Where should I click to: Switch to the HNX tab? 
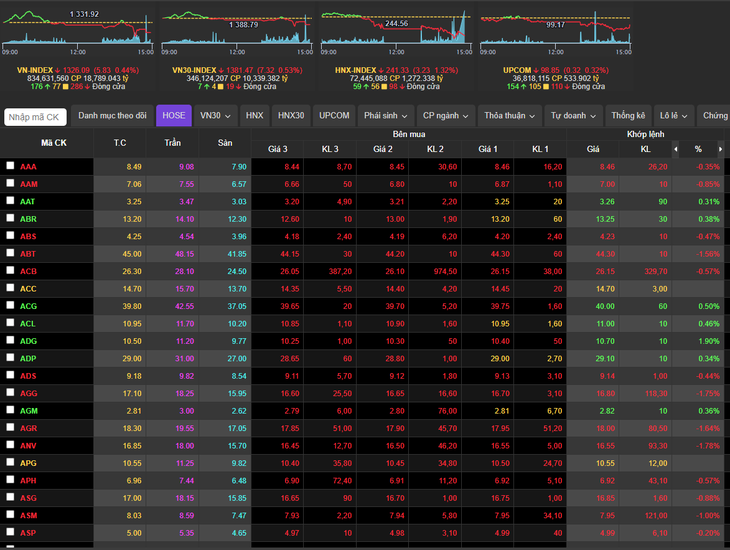(255, 115)
